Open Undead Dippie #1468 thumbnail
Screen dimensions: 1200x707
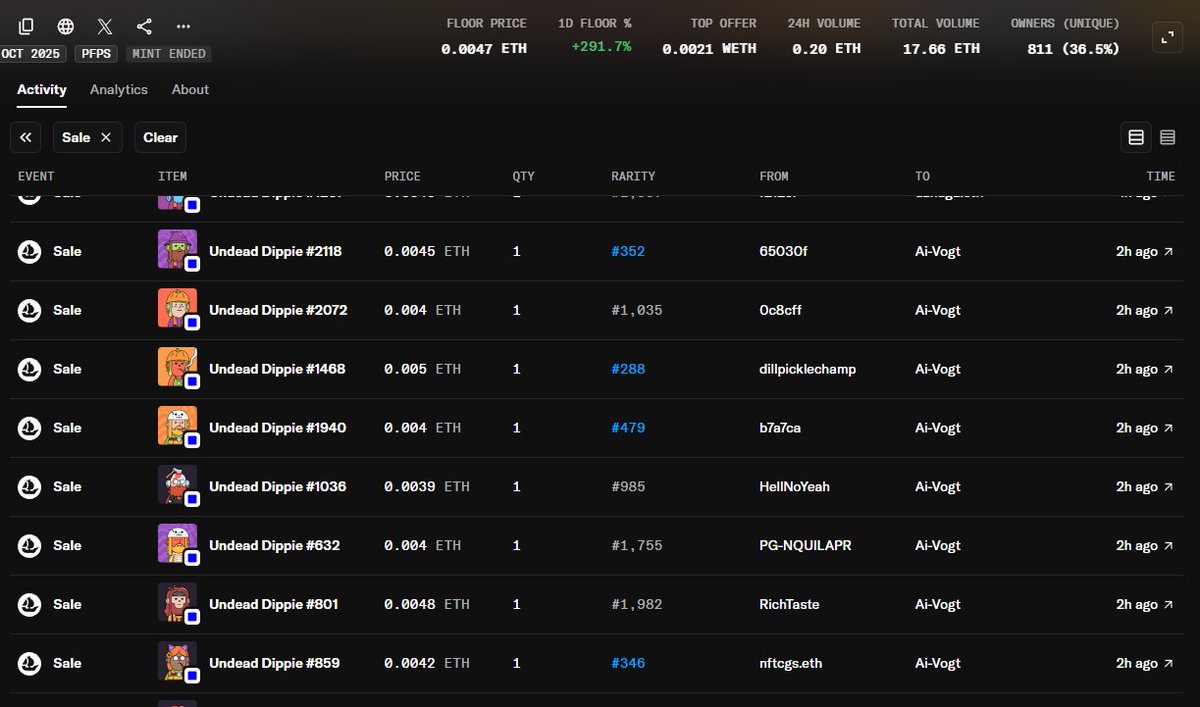pyautogui.click(x=178, y=368)
